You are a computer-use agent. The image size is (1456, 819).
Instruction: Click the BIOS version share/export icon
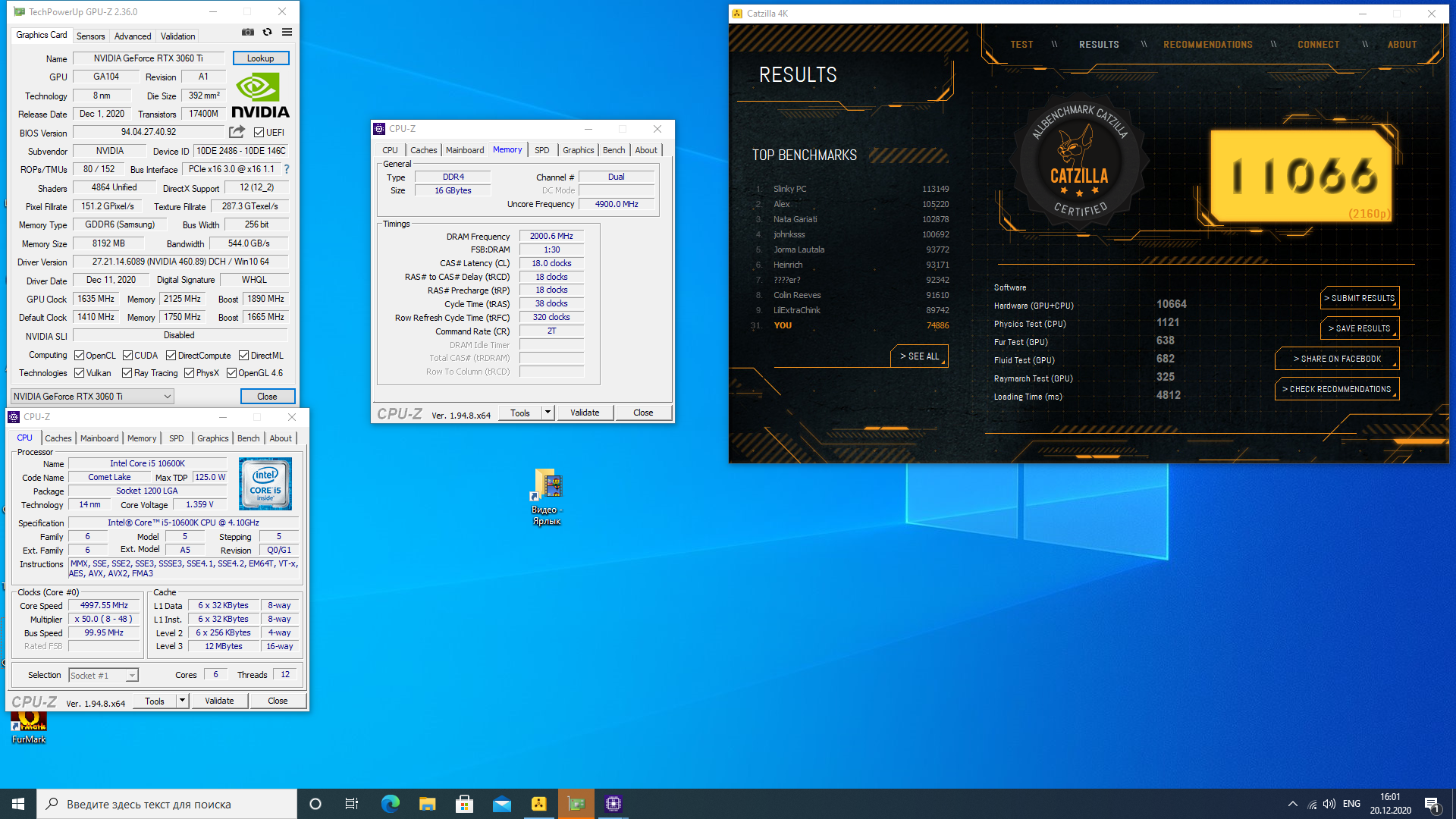pos(237,132)
